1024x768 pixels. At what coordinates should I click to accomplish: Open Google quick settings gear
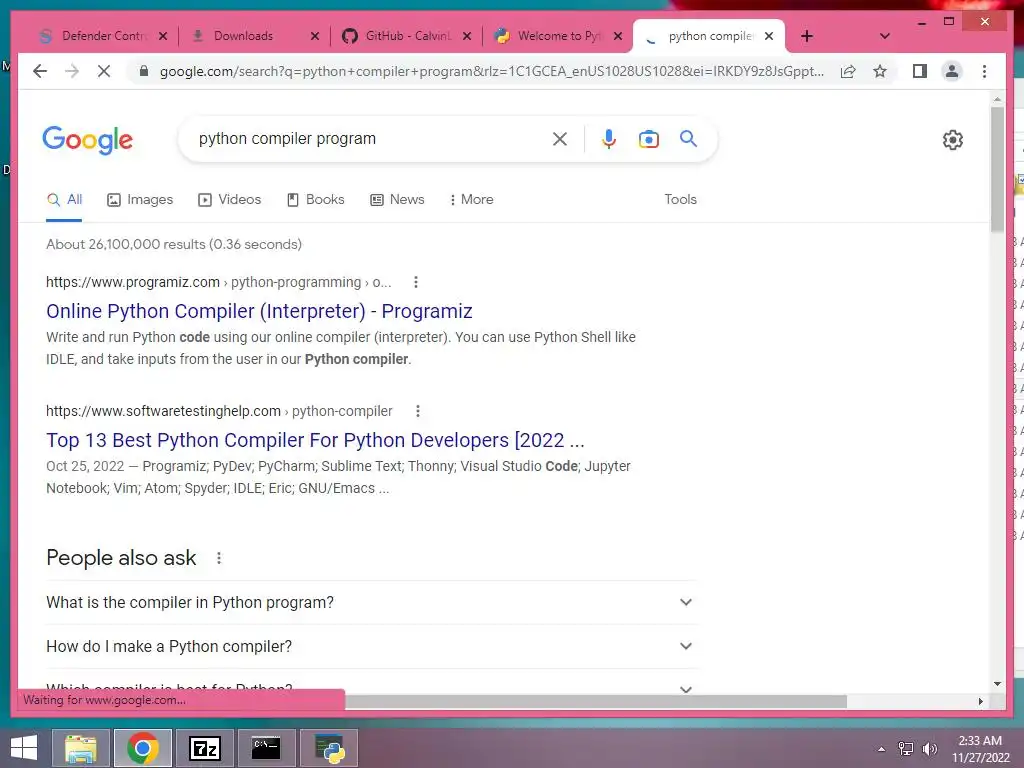point(953,140)
